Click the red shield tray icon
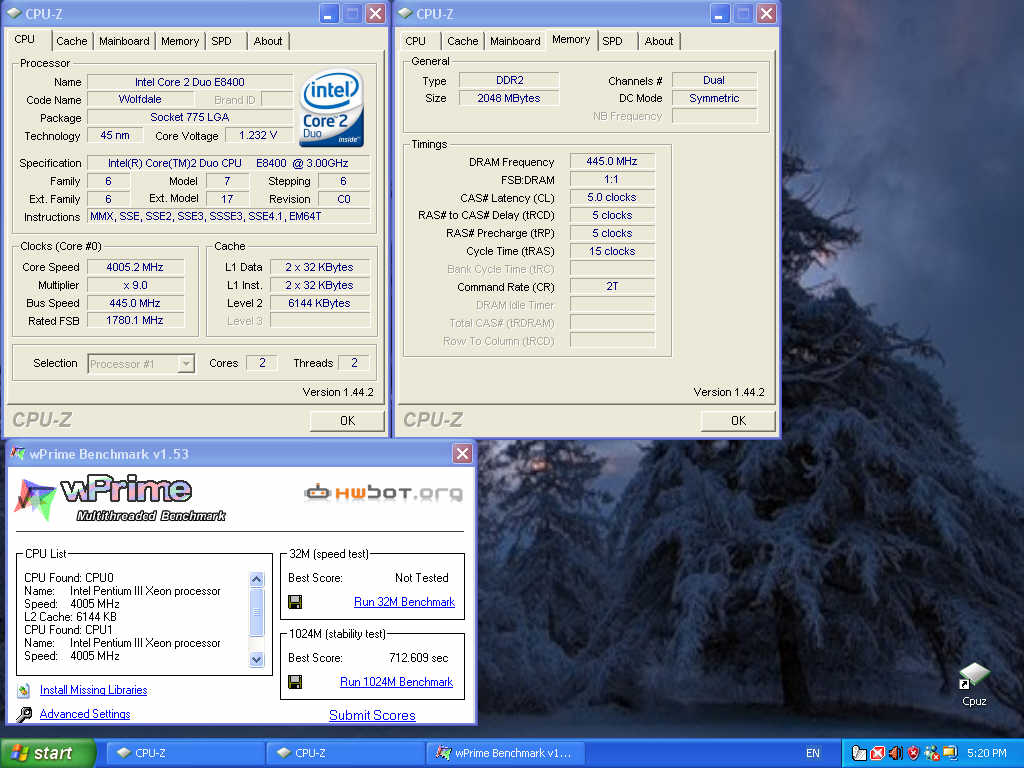This screenshot has height=768, width=1024. [x=913, y=753]
